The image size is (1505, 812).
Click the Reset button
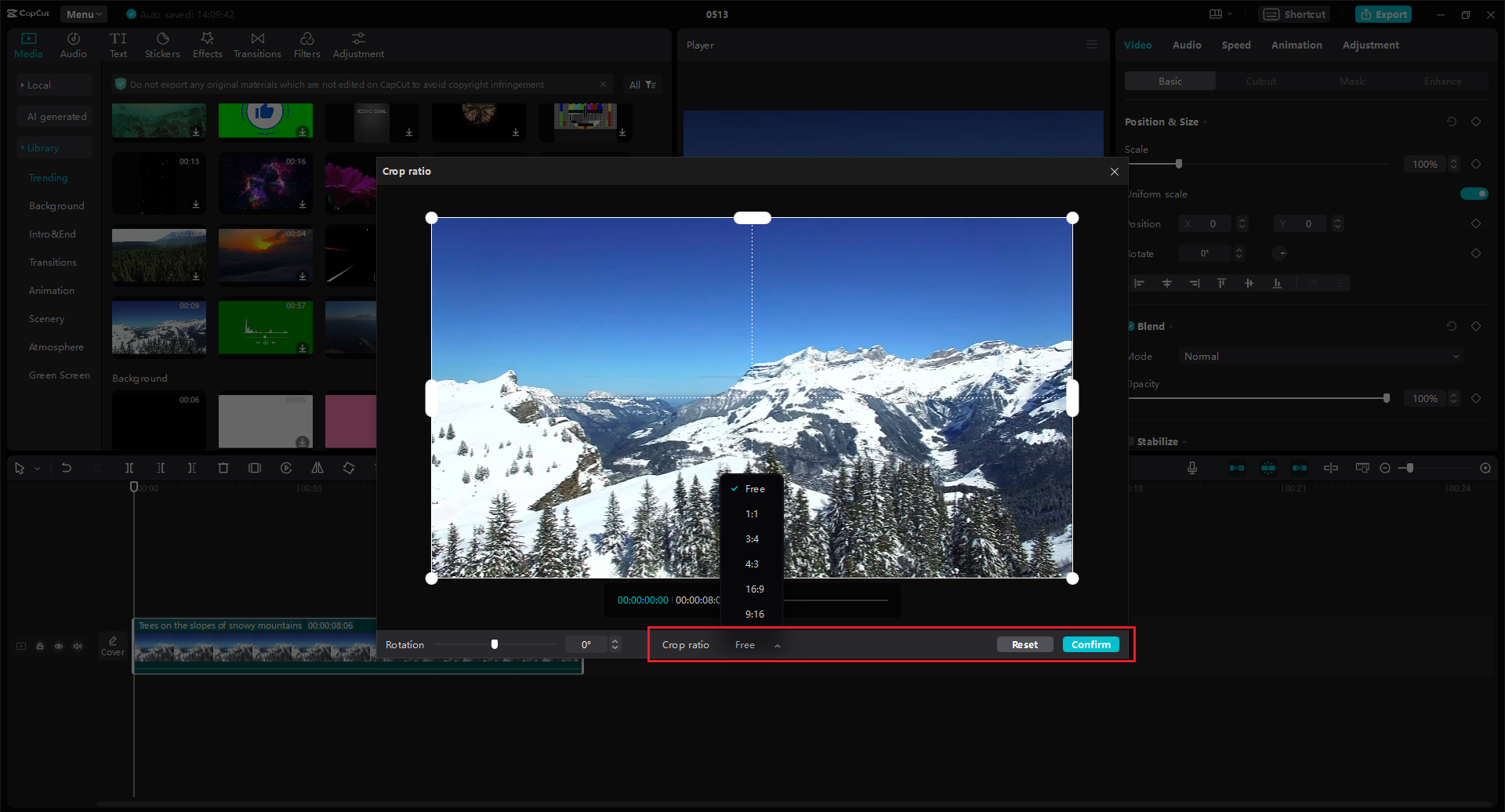point(1024,643)
